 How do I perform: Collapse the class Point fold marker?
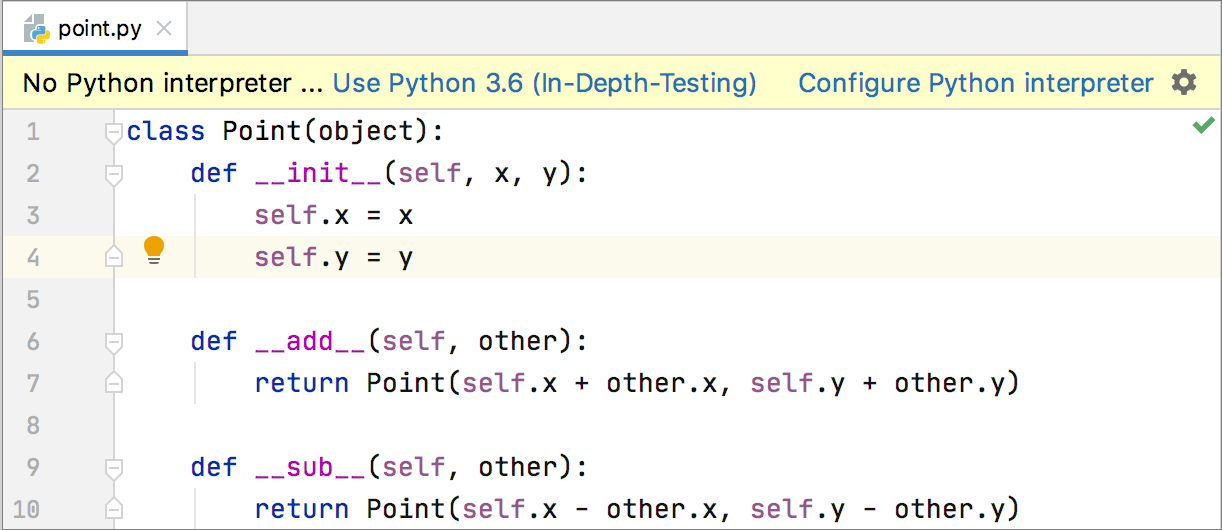coord(114,132)
